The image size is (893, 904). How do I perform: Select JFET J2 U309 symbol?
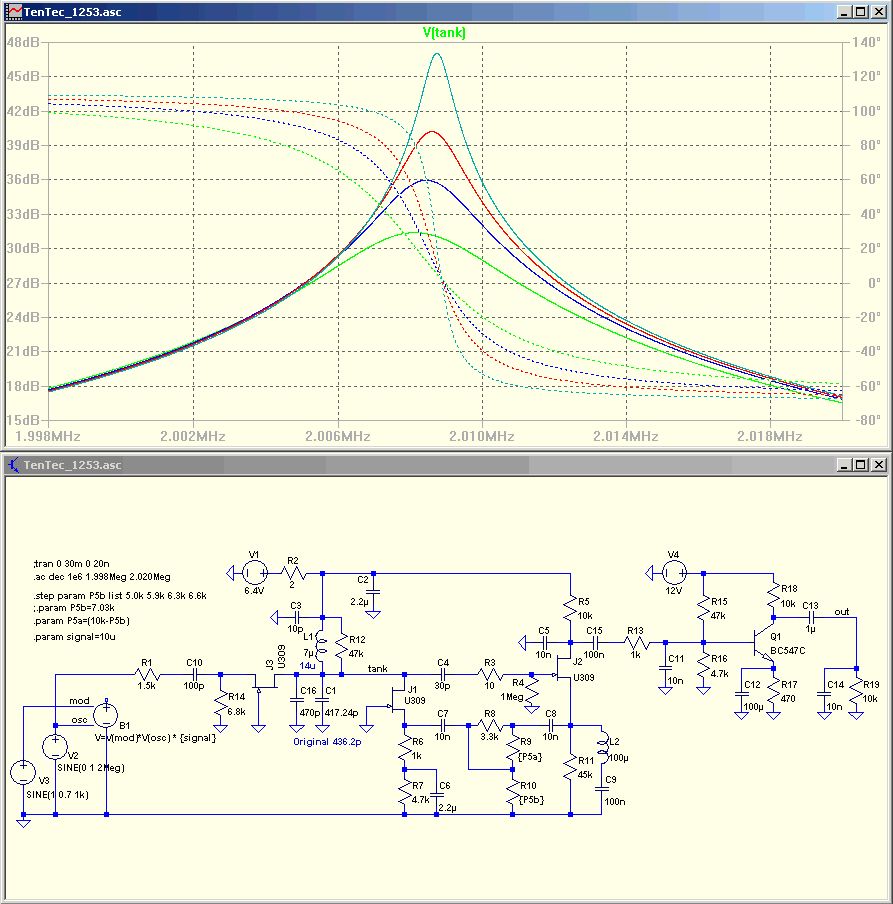(x=563, y=669)
